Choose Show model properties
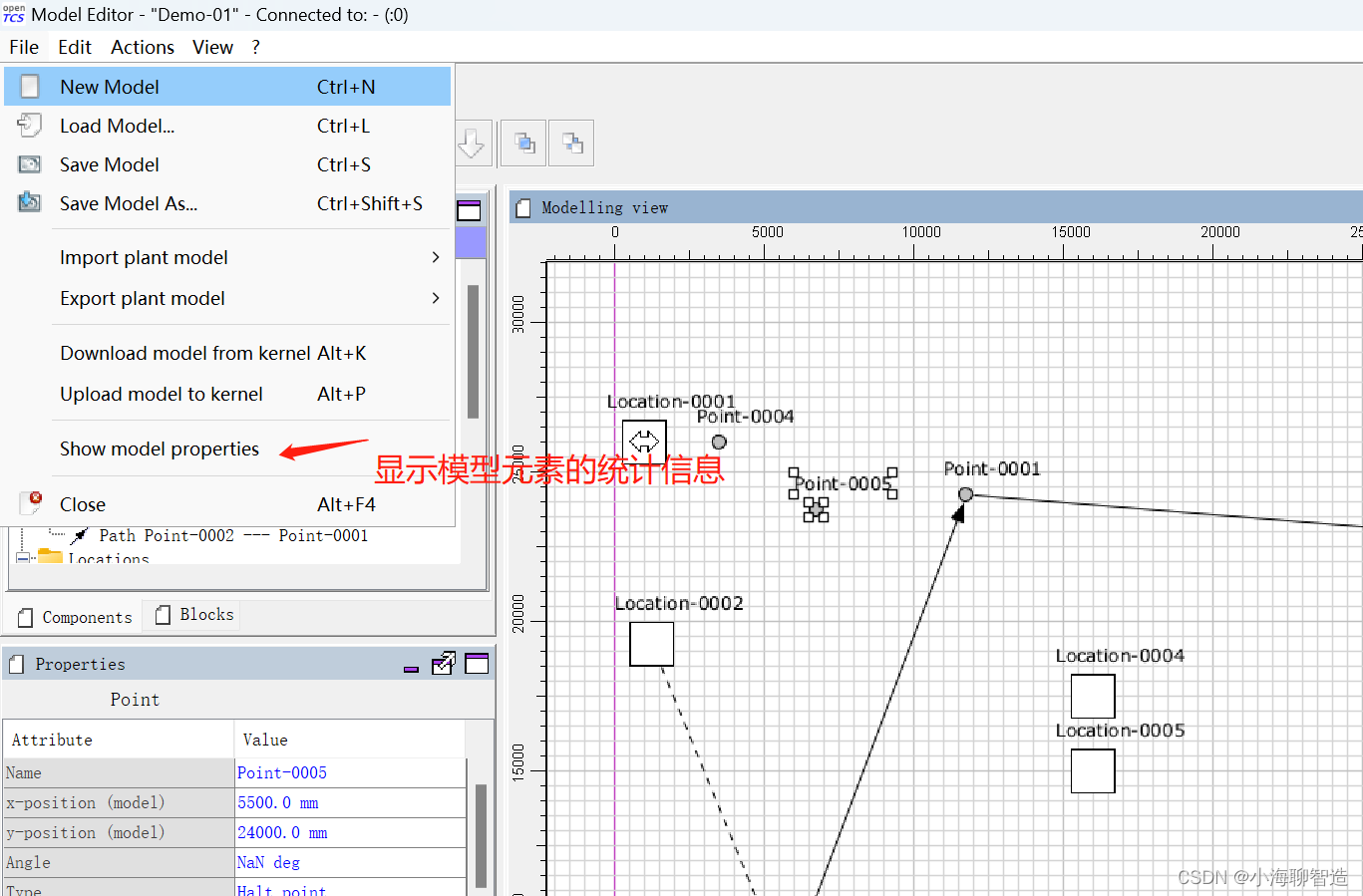Viewport: 1363px width, 896px height. pyautogui.click(x=227, y=448)
